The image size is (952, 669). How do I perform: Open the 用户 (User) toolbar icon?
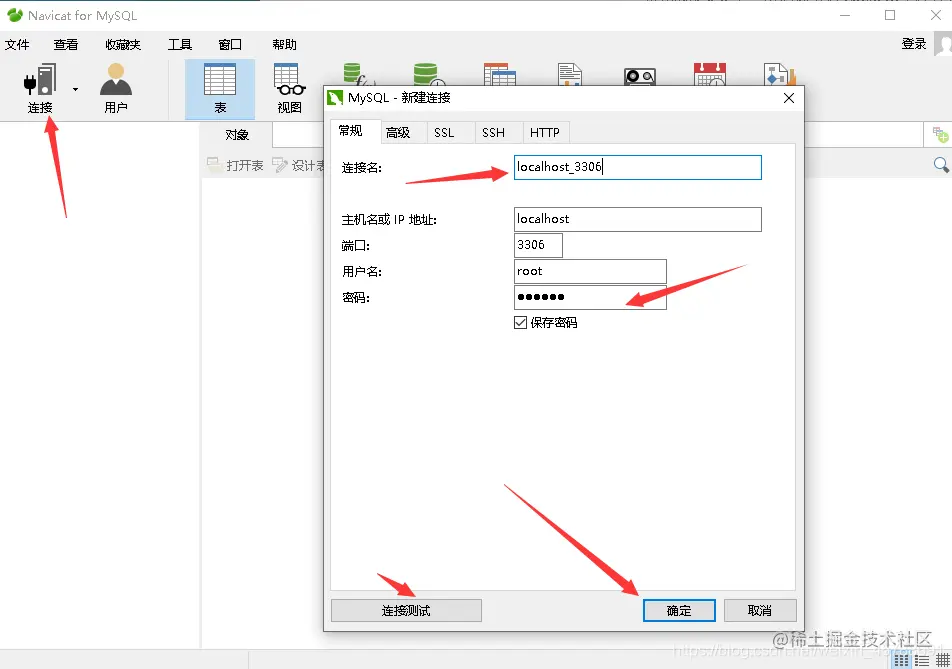click(116, 89)
